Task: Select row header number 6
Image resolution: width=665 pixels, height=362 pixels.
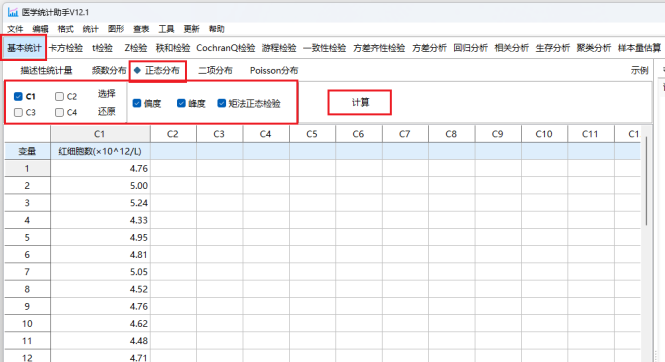Action: (28, 255)
